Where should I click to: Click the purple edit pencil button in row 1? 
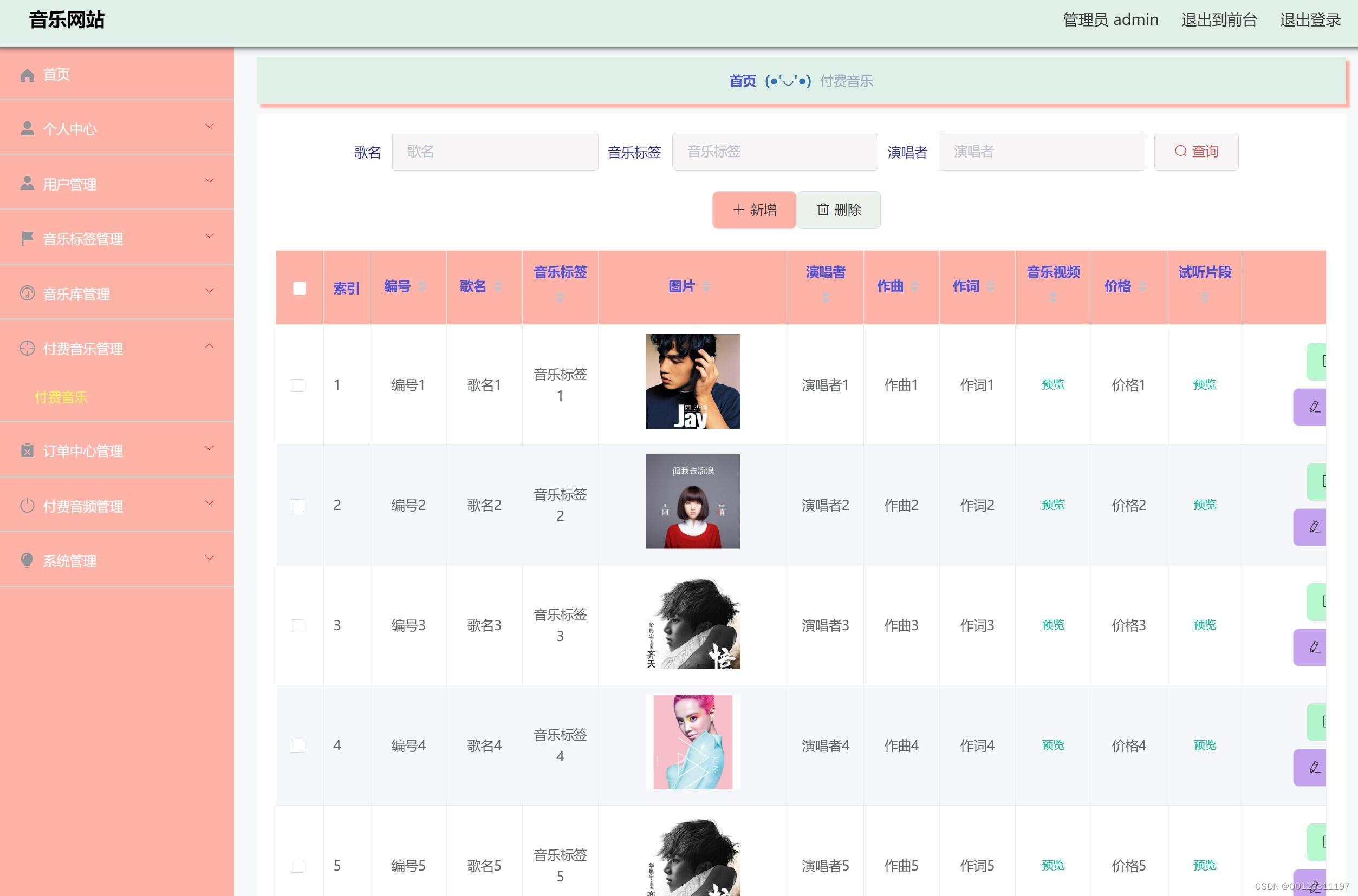pyautogui.click(x=1314, y=407)
